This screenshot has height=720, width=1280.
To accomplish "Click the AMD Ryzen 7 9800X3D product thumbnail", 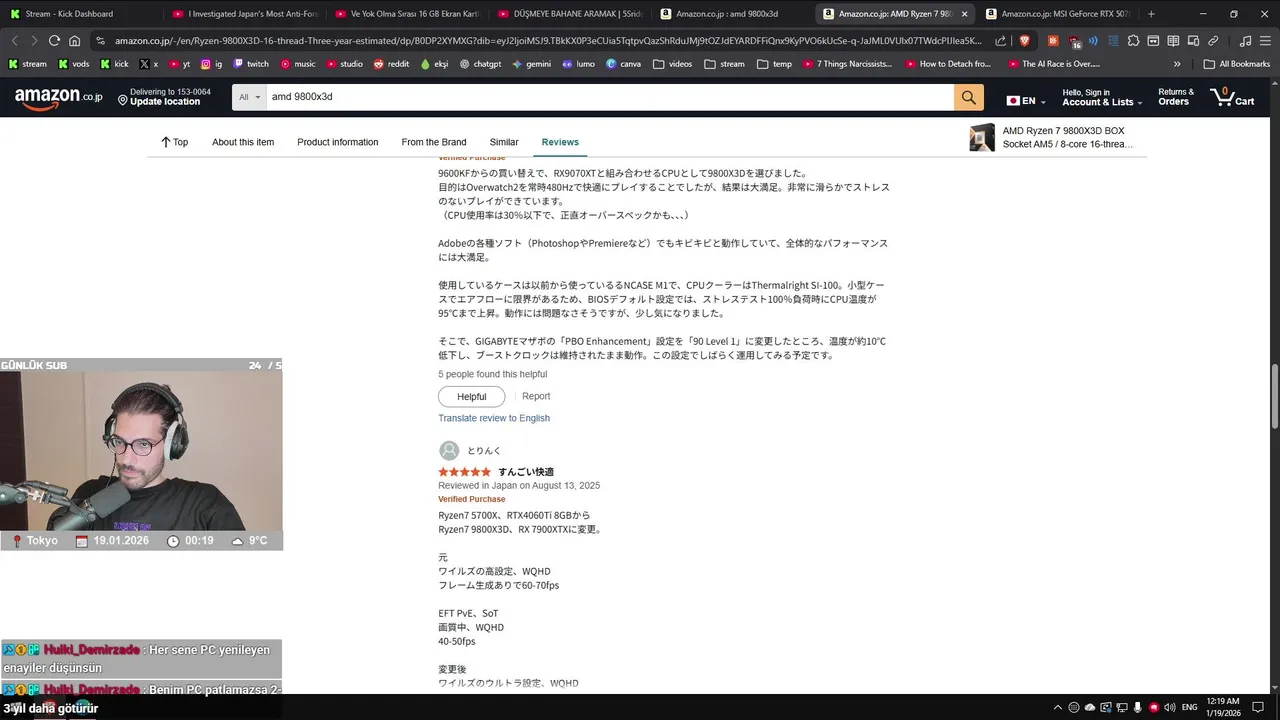I will tap(982, 138).
